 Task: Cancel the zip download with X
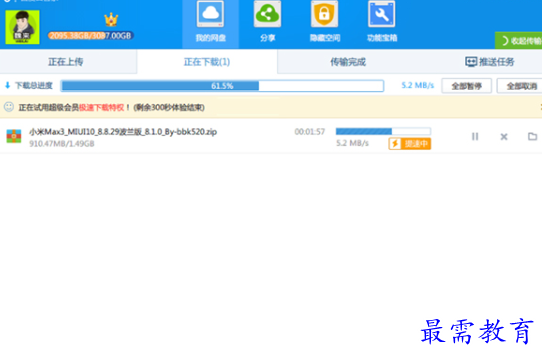click(504, 137)
